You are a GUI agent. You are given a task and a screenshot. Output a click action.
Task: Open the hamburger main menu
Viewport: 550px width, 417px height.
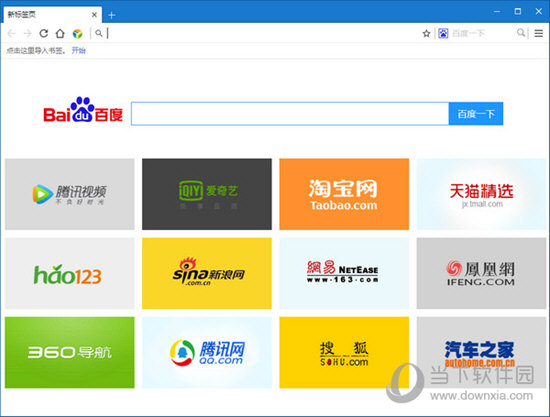[538, 33]
